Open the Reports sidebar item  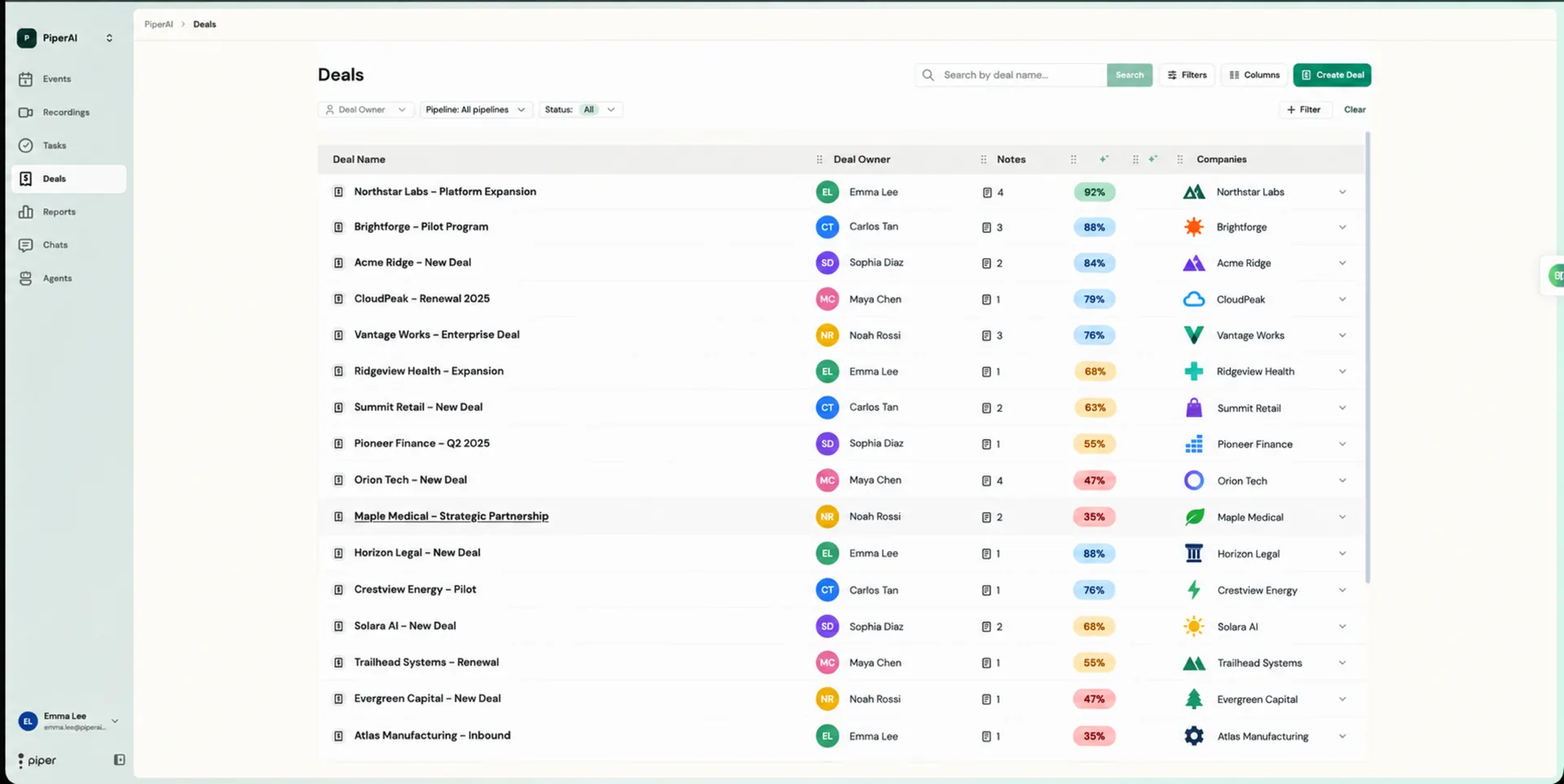click(68, 212)
